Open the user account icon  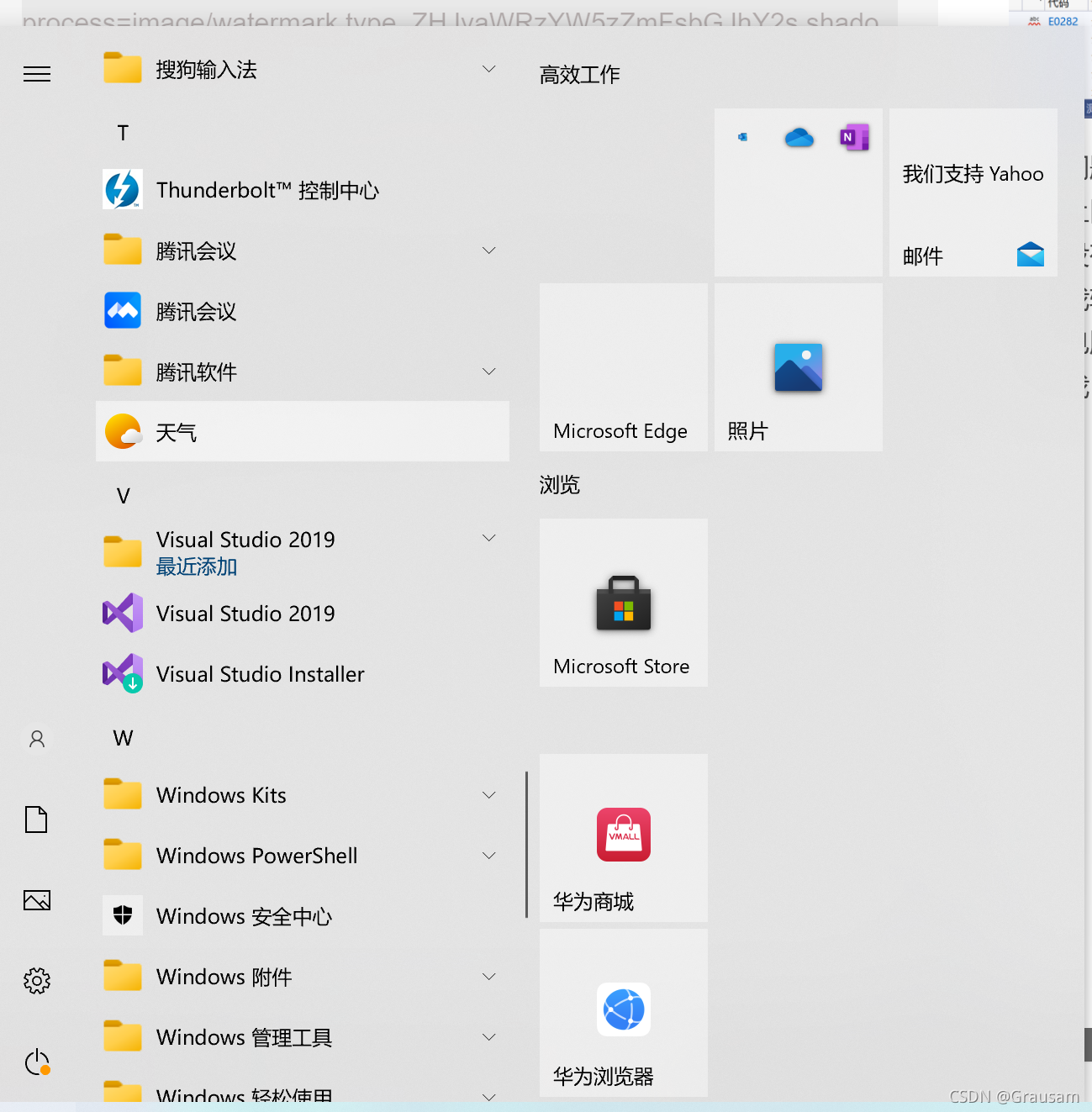(37, 739)
